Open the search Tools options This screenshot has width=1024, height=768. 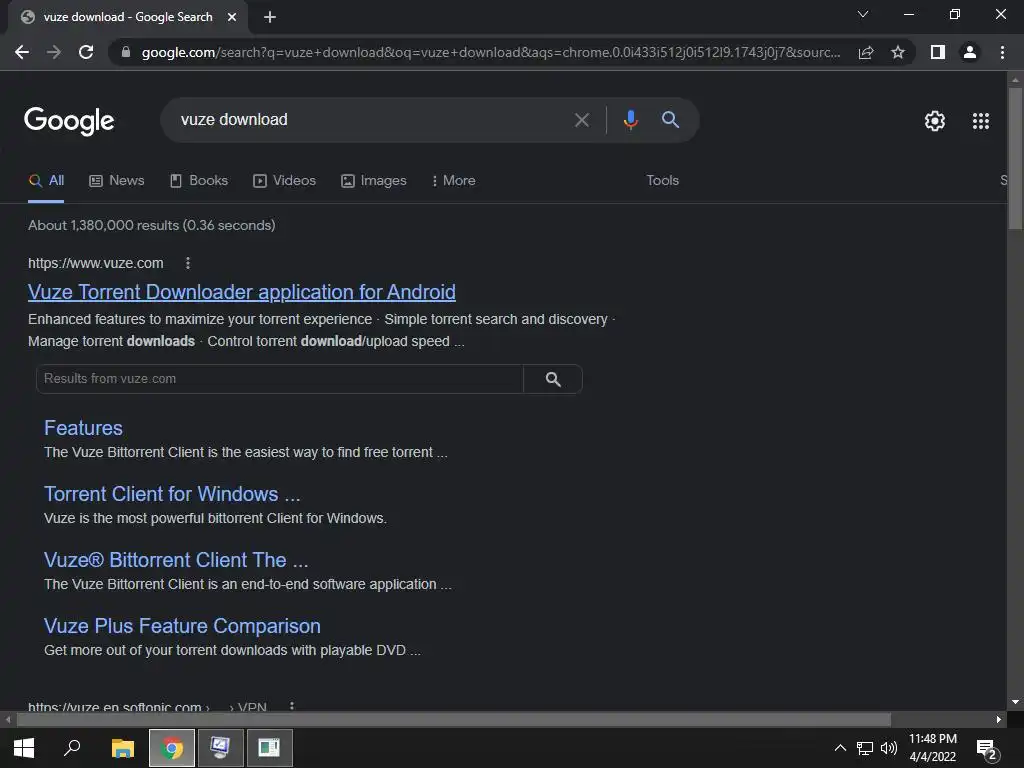click(662, 181)
